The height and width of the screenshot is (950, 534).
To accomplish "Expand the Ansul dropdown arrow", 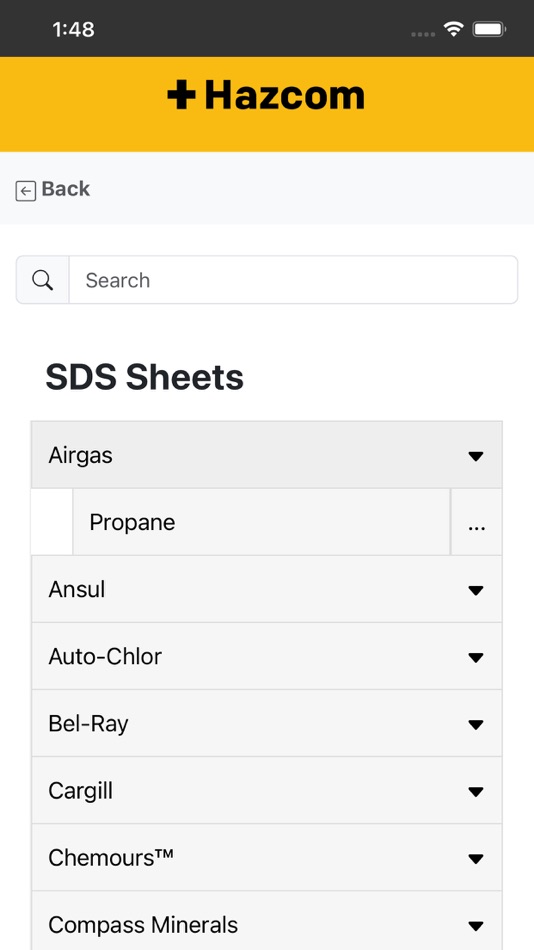I will 476,590.
